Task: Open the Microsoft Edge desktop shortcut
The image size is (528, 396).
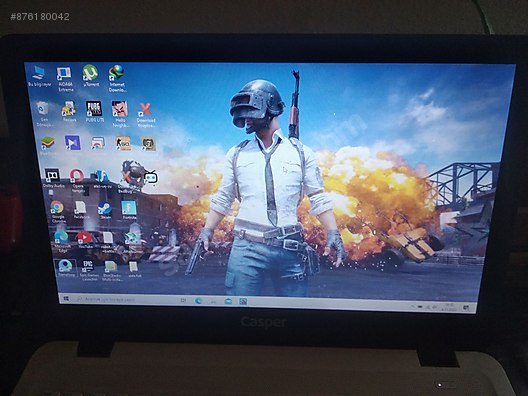Action: [62, 241]
